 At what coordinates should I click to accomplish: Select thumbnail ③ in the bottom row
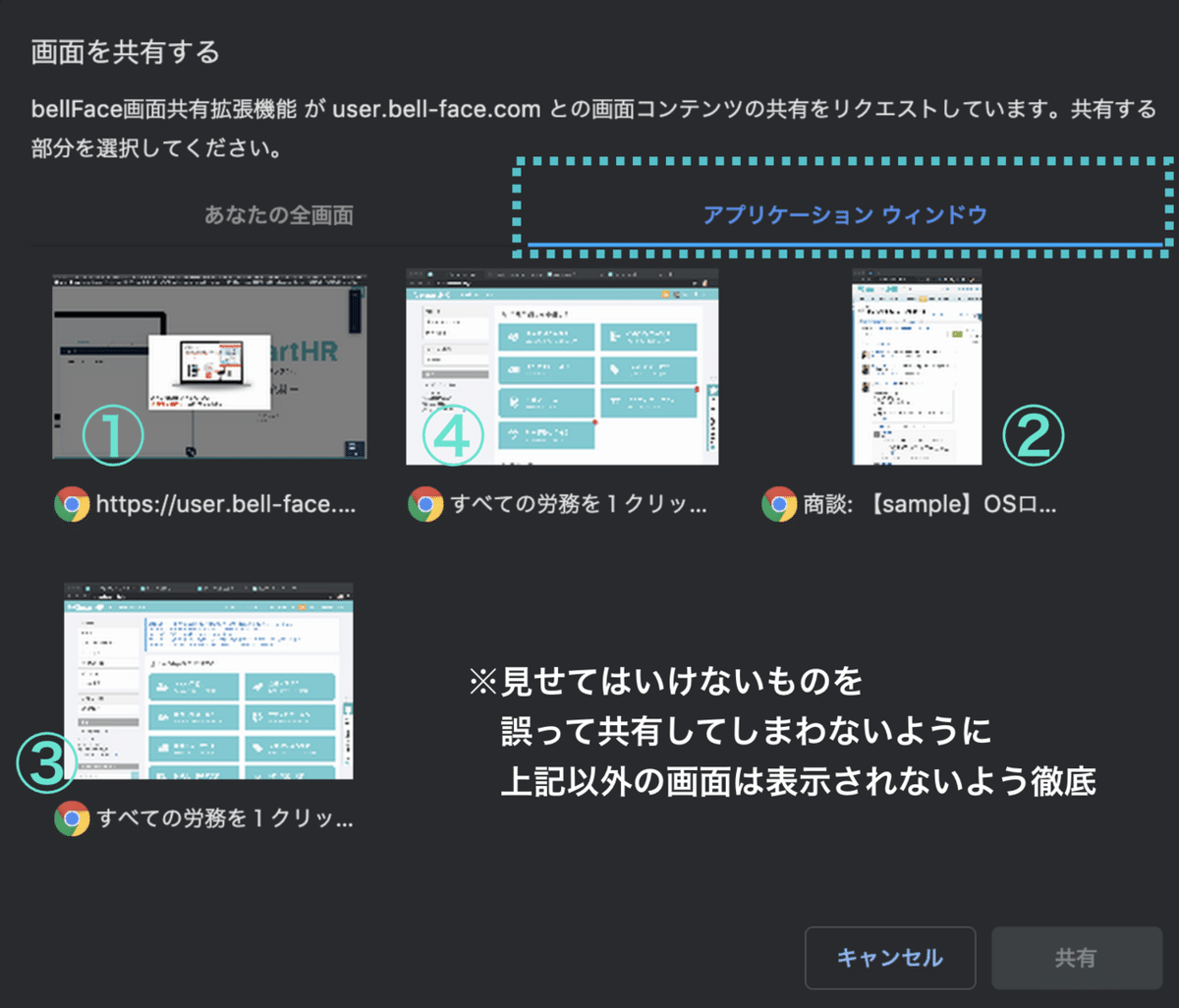(207, 680)
